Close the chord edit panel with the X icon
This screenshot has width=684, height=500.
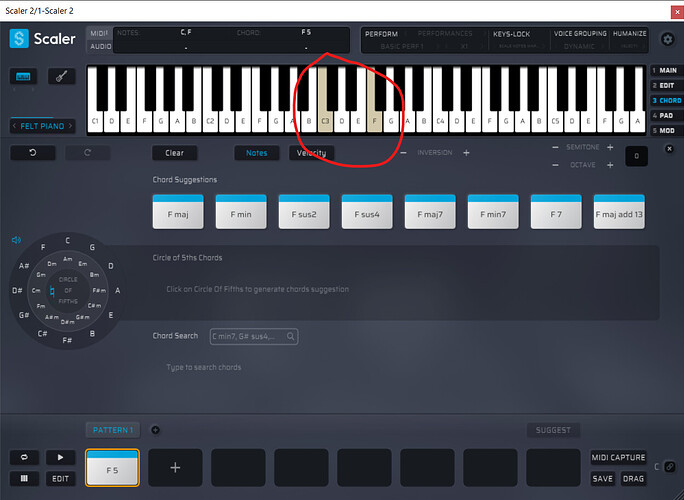(669, 149)
